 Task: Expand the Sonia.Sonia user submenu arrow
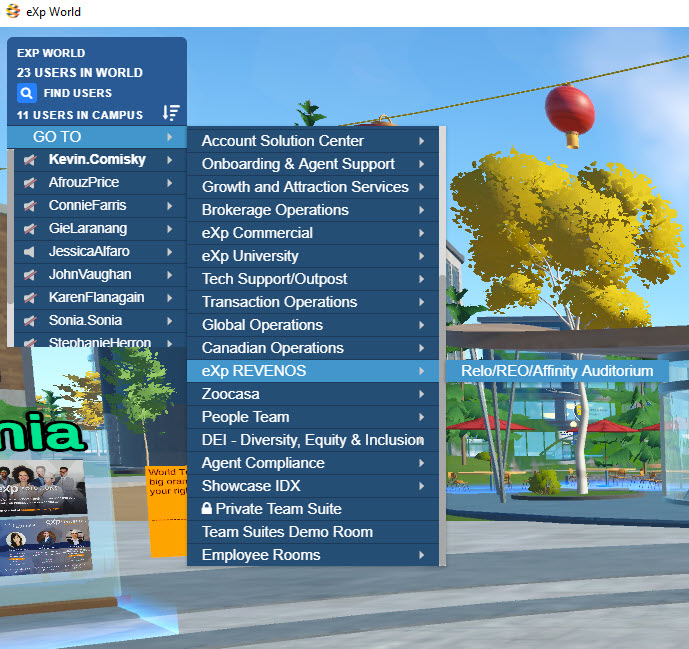[170, 321]
